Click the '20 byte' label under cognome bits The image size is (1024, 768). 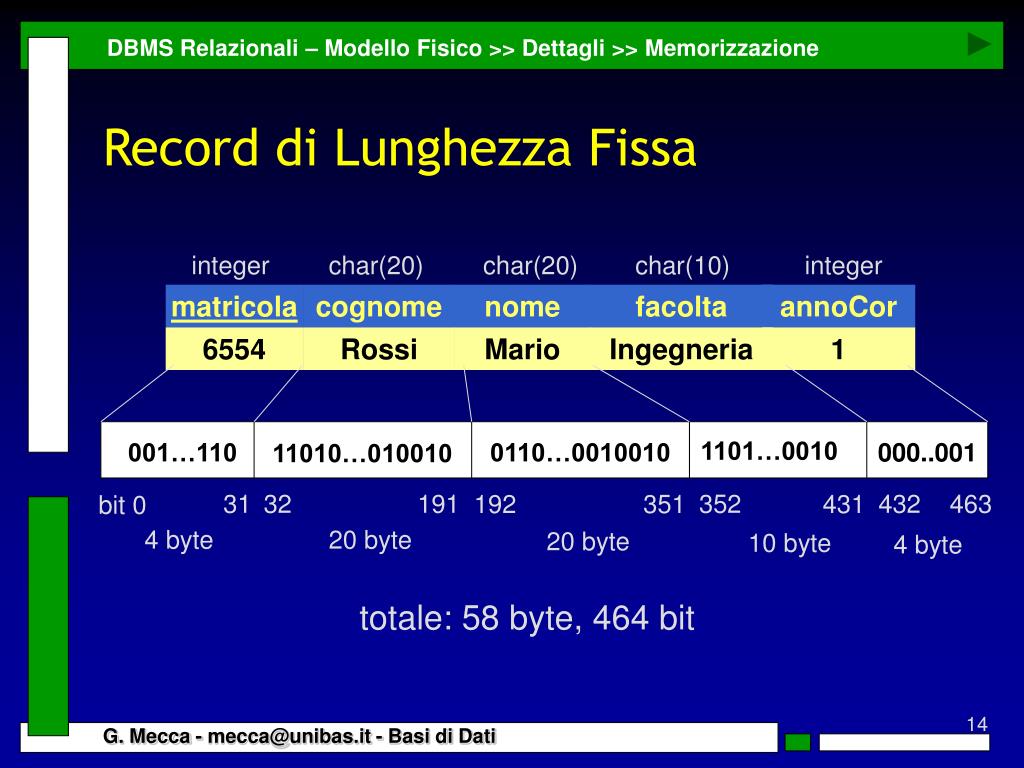pos(370,541)
